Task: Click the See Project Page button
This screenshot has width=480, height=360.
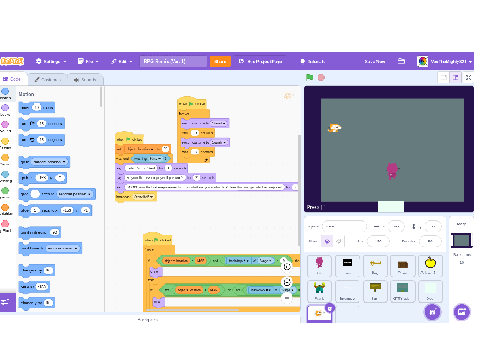Action: click(260, 61)
